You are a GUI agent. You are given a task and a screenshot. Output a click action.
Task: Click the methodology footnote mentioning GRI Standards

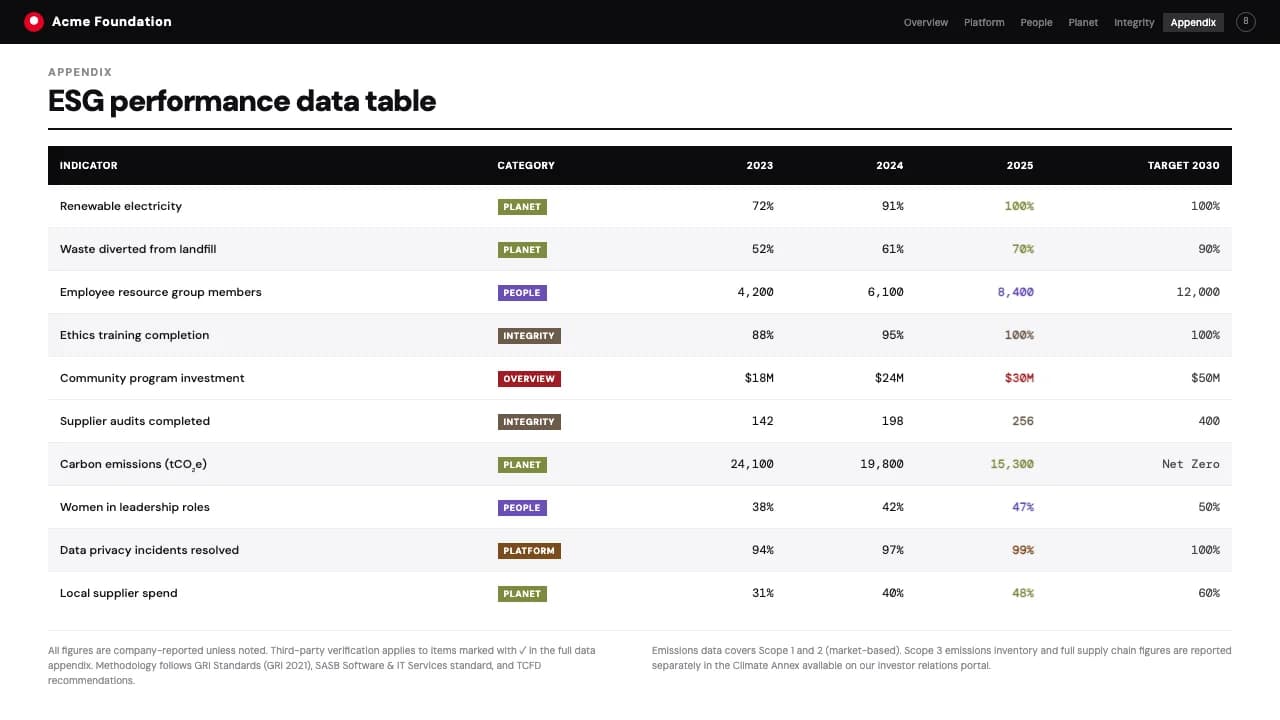[322, 665]
